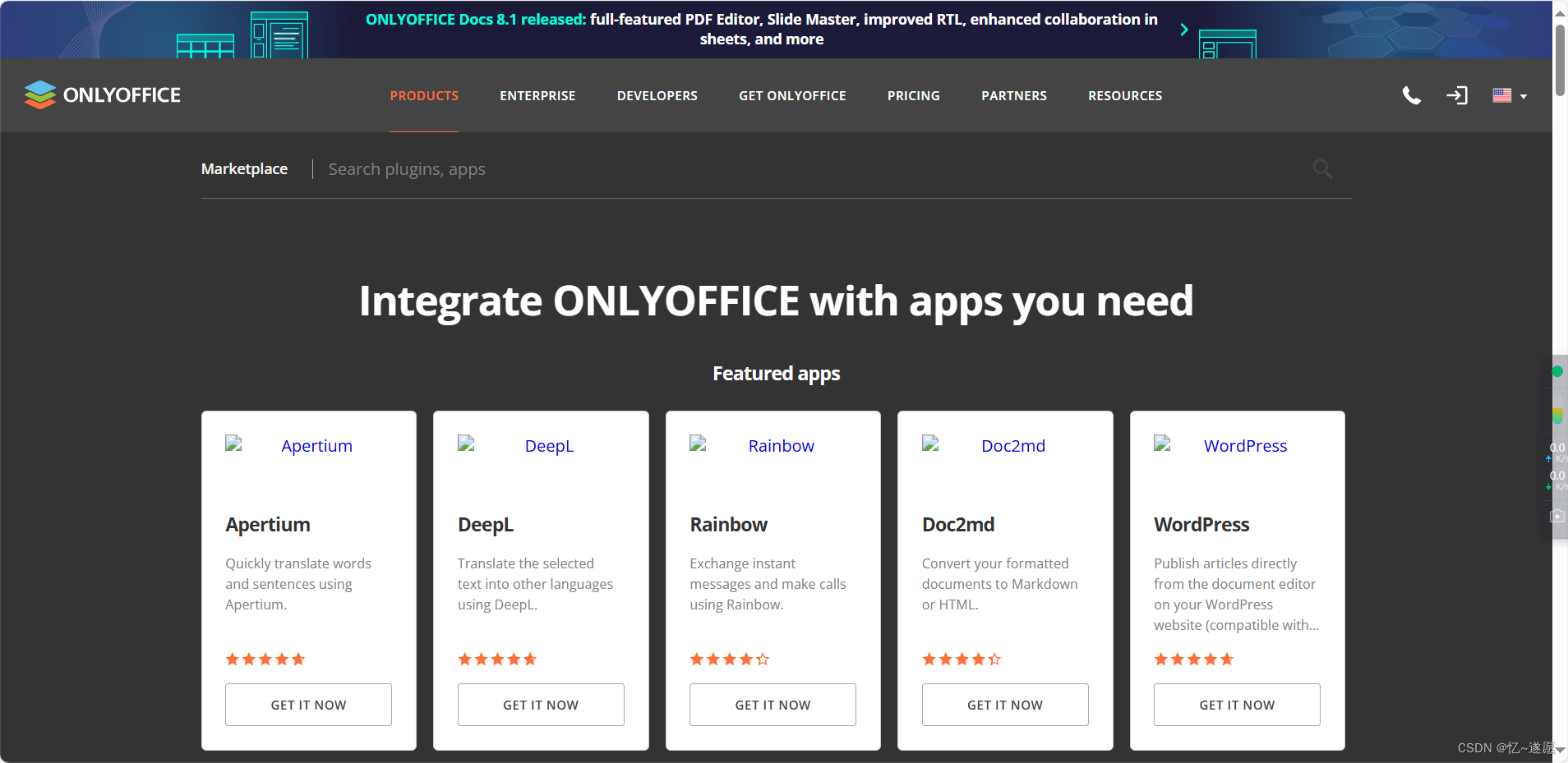1568x763 pixels.
Task: Click the Doc2md star rating
Action: coord(962,660)
